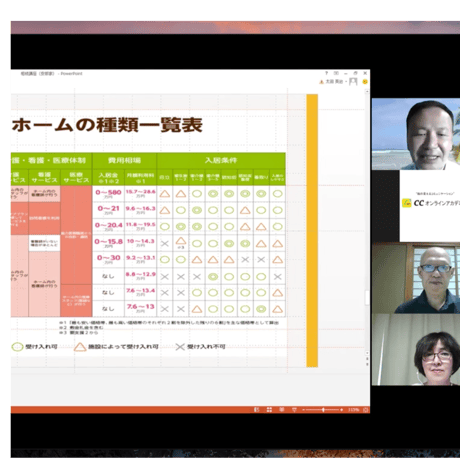Click the zoom in plus button
This screenshot has width=460, height=460.
pyautogui.click(x=342, y=410)
